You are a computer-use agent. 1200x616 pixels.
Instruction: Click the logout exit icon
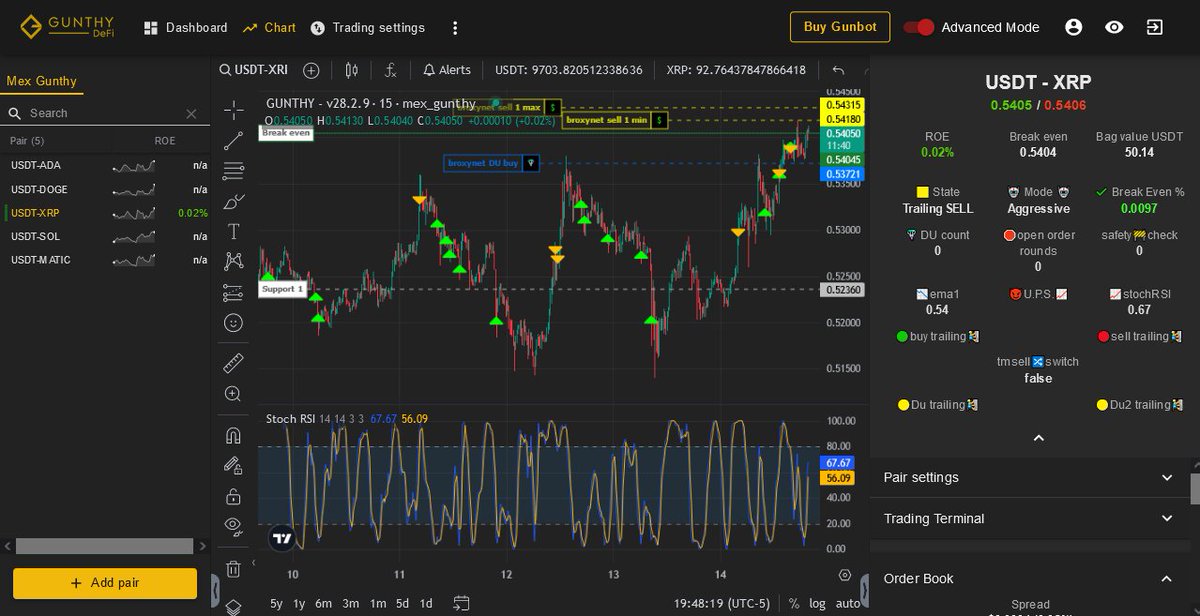[1155, 27]
